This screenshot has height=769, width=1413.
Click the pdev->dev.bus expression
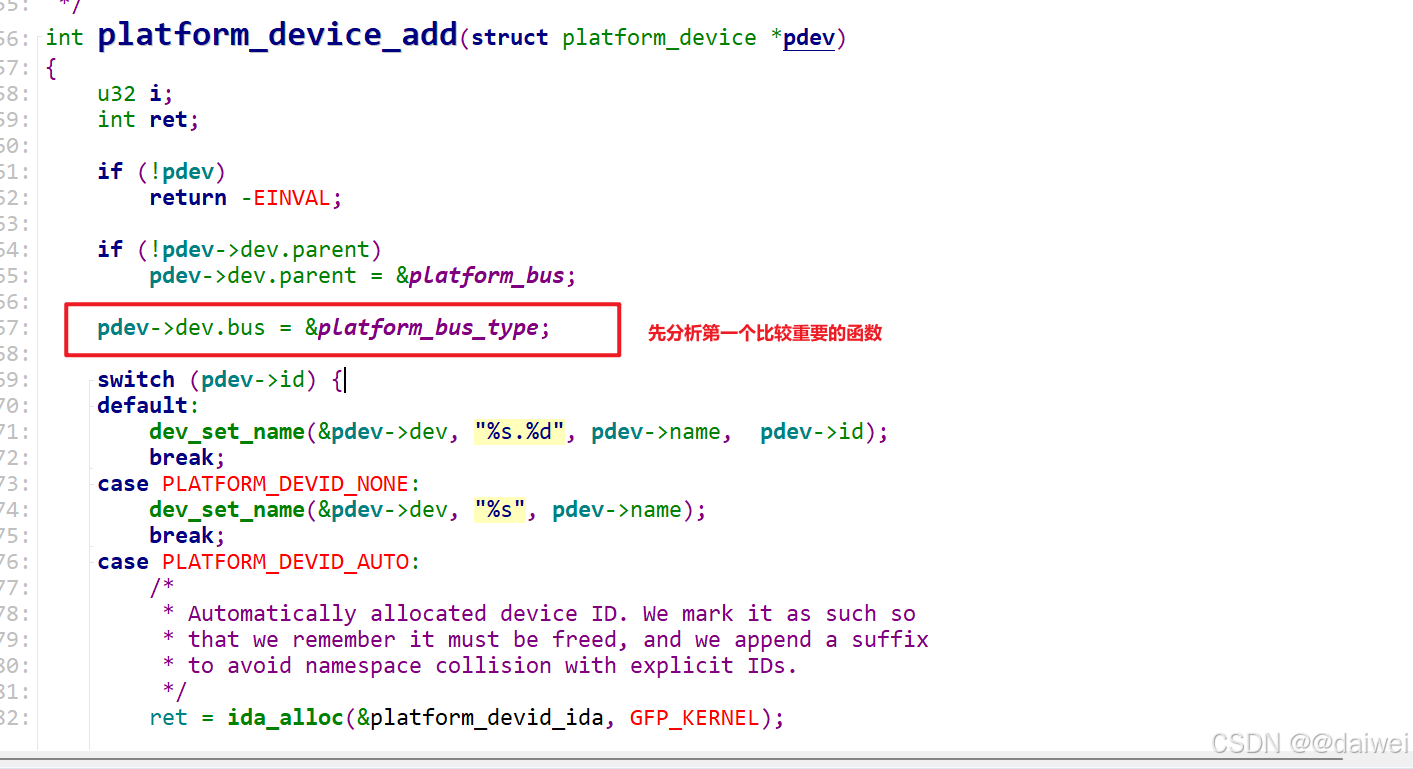point(181,328)
